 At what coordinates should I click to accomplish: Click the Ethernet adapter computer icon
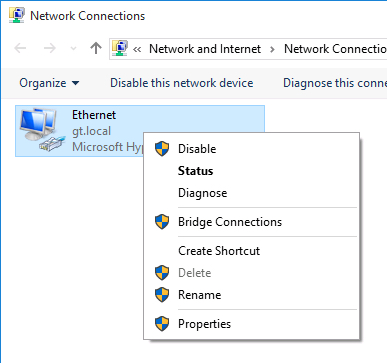(x=41, y=129)
